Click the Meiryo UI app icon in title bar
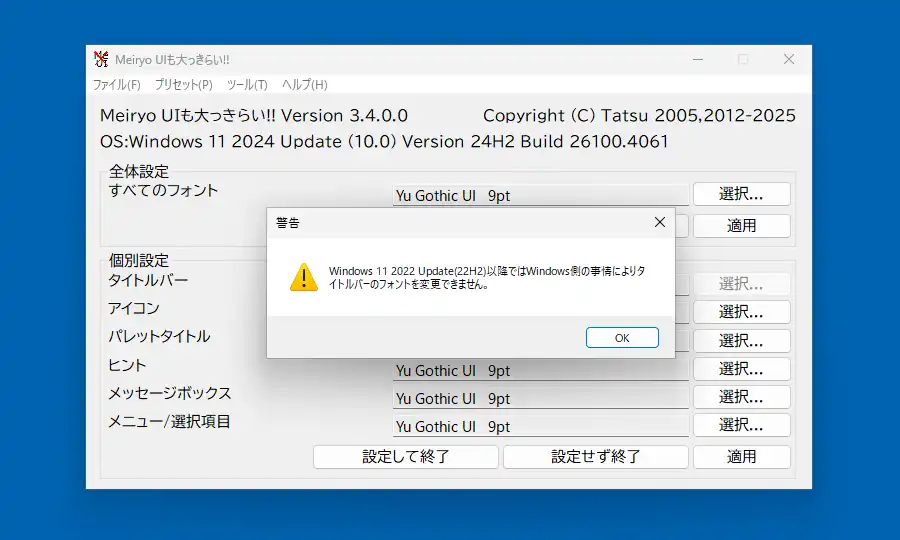900x540 pixels. pos(101,59)
